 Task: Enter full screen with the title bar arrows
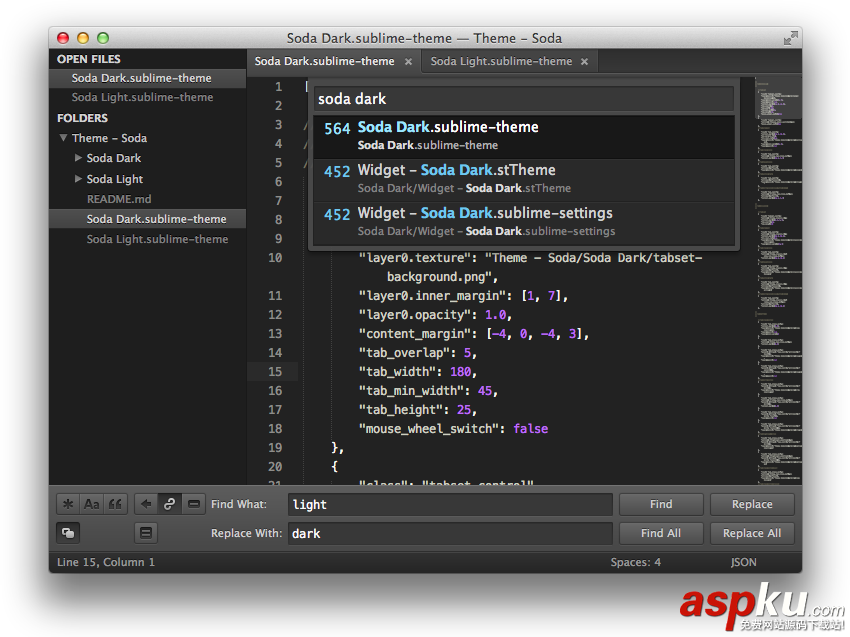tap(791, 38)
